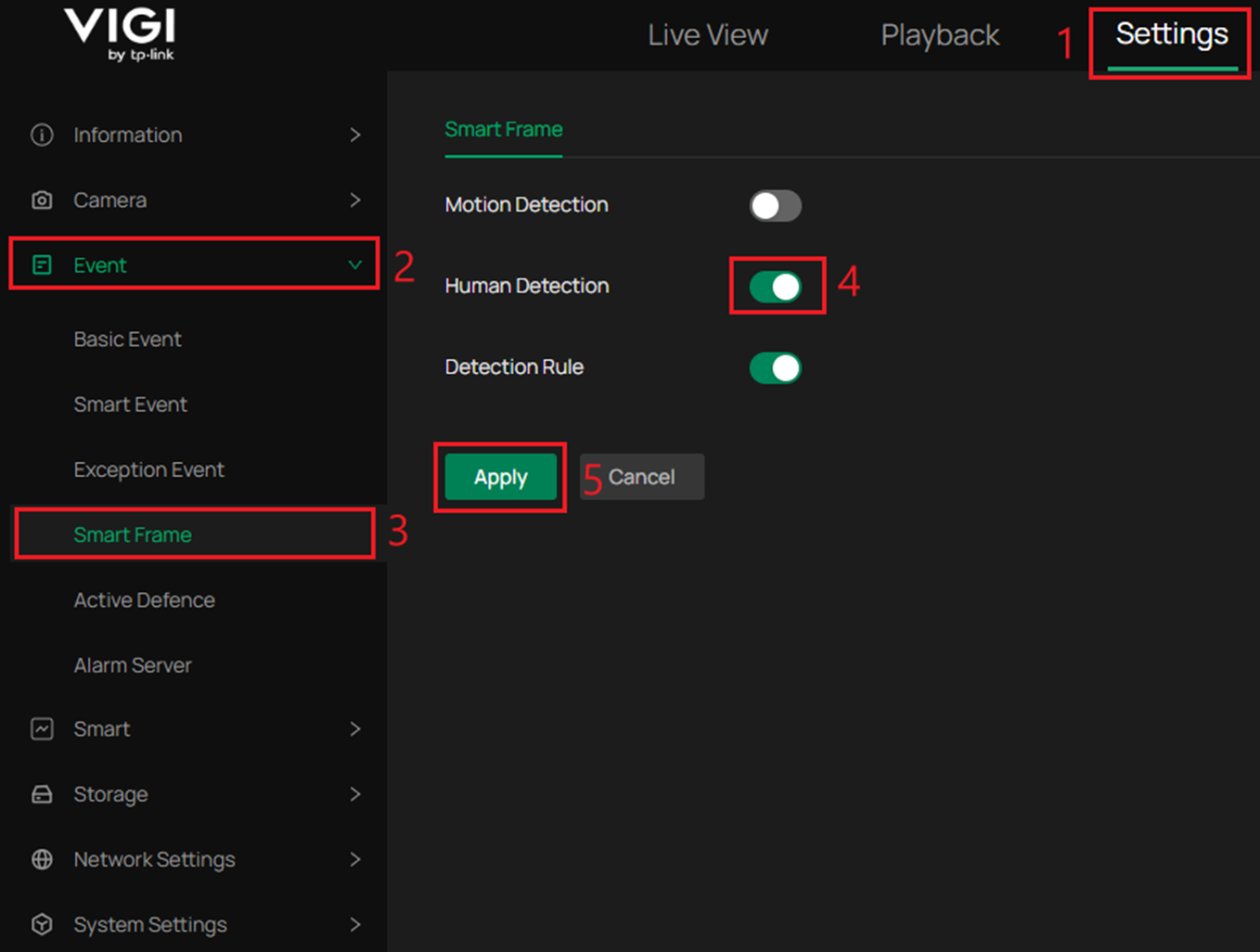Click the Information circle icon in sidebar

click(42, 135)
